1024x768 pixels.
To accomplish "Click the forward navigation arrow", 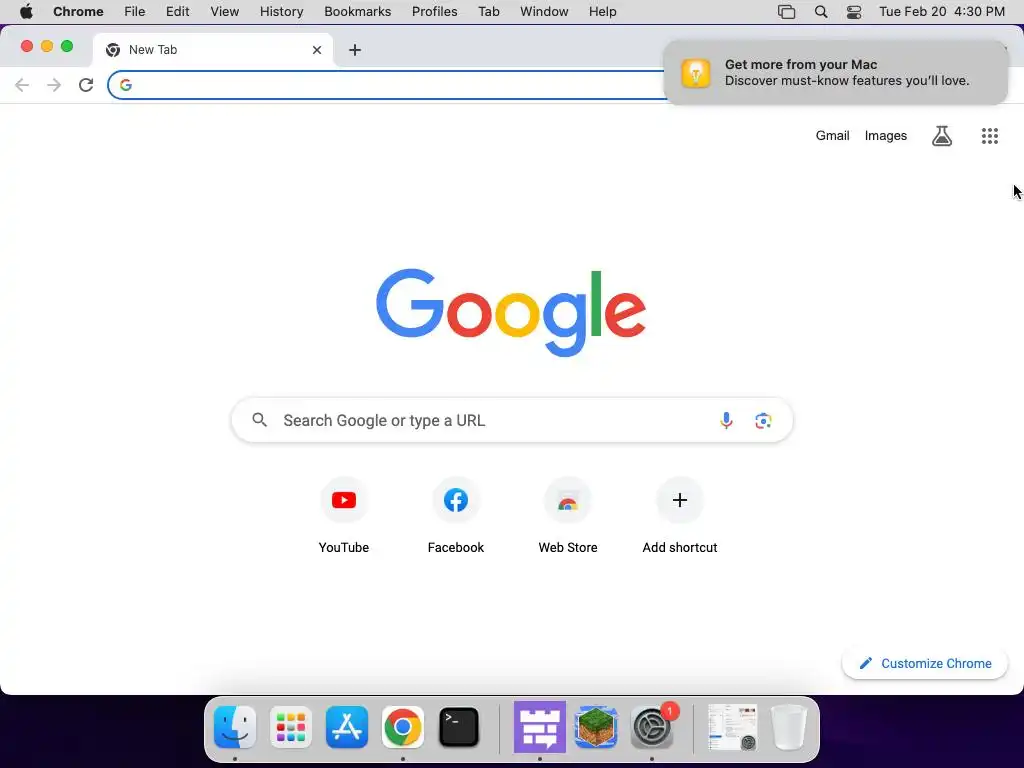I will click(x=54, y=85).
